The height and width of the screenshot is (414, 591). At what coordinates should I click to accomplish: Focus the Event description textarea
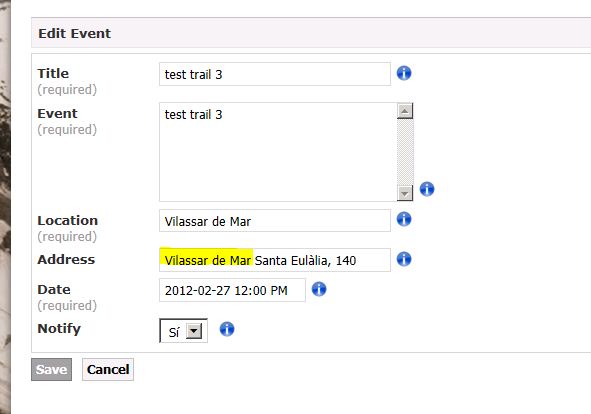pyautogui.click(x=278, y=152)
